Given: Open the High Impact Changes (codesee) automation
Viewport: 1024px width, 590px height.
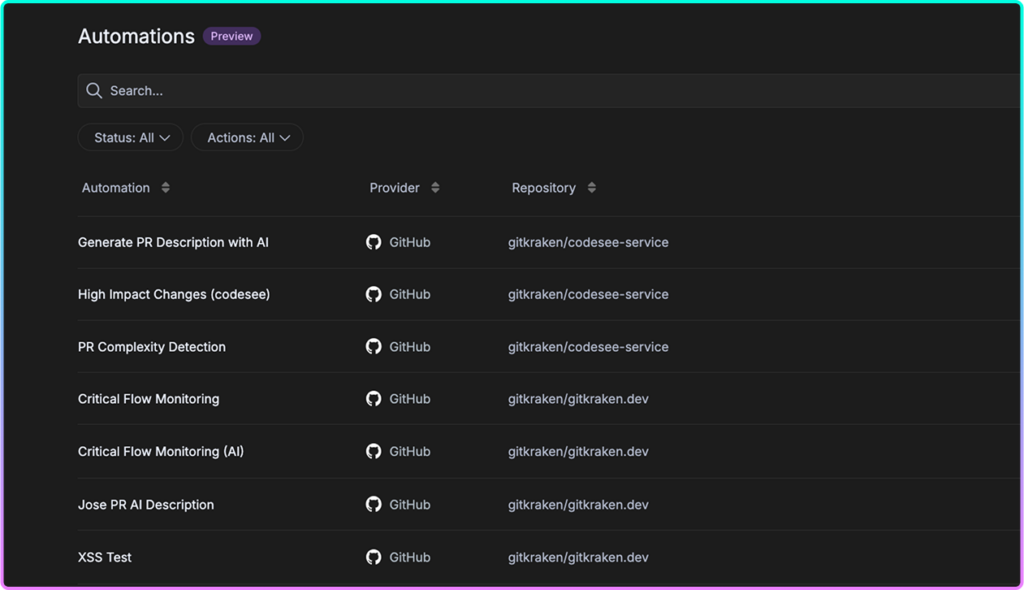Looking at the screenshot, I should pos(176,294).
